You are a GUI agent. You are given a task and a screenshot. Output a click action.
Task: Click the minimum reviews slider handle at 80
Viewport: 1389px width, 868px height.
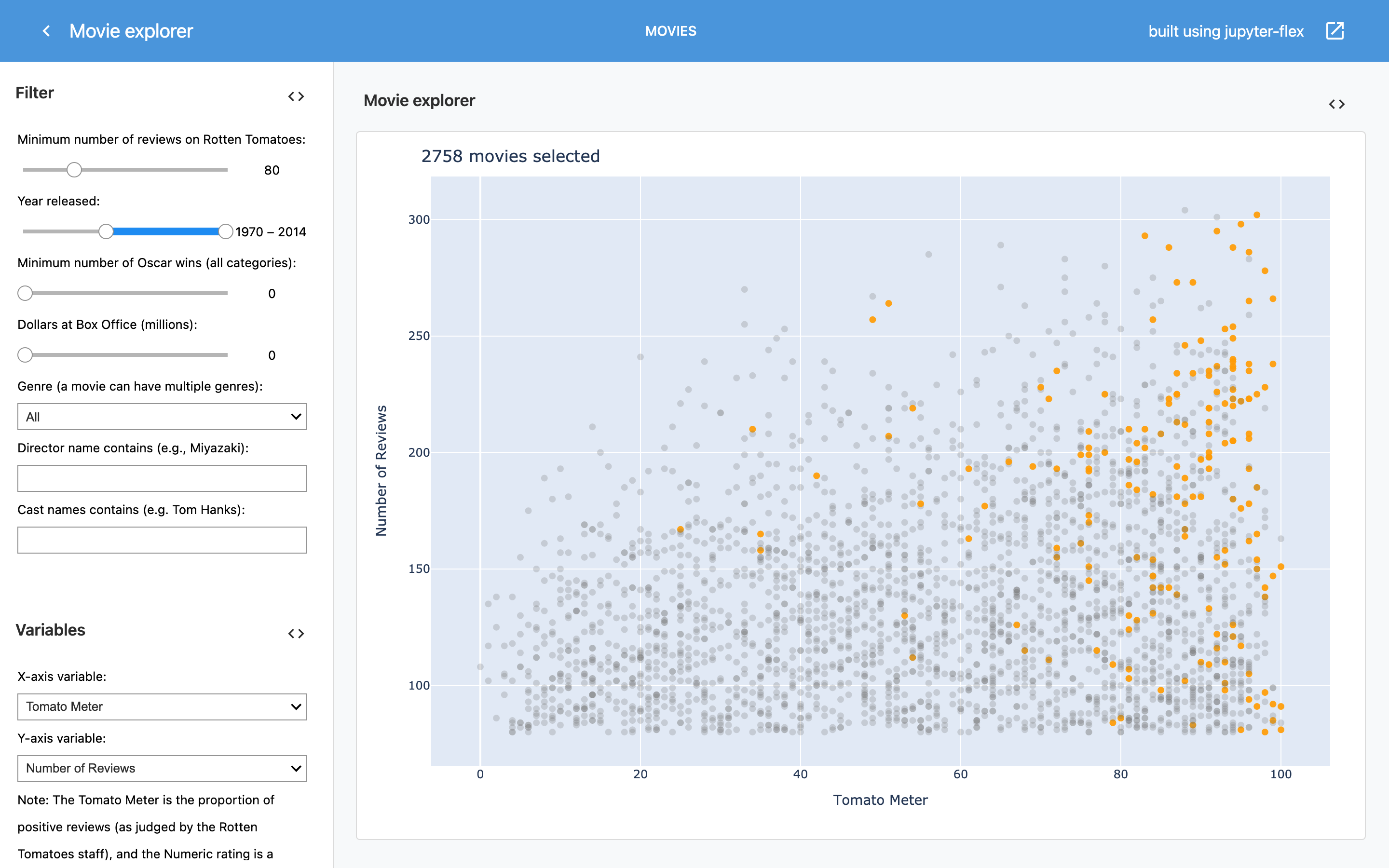74,169
